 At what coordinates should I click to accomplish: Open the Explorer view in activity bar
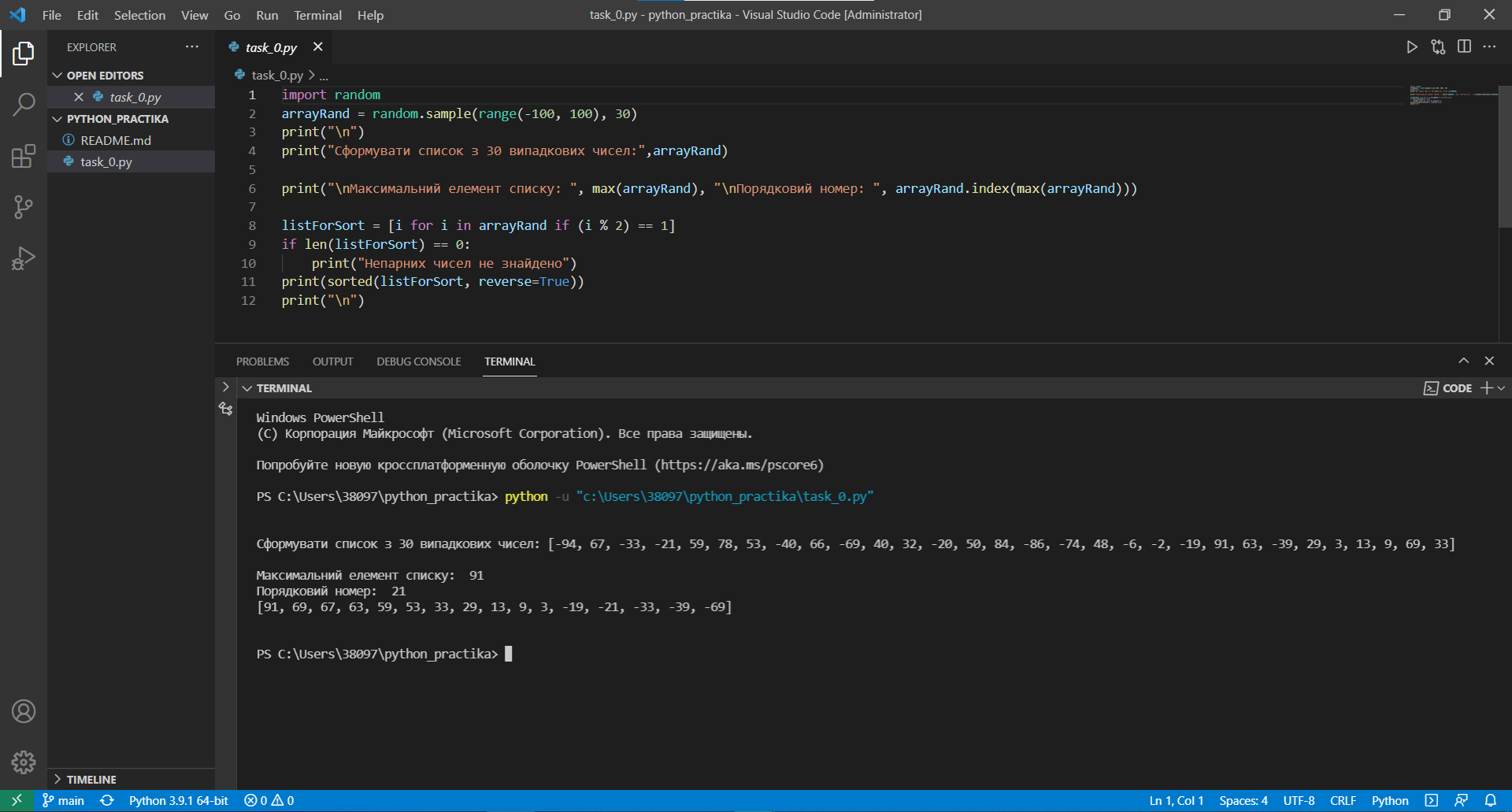[24, 54]
